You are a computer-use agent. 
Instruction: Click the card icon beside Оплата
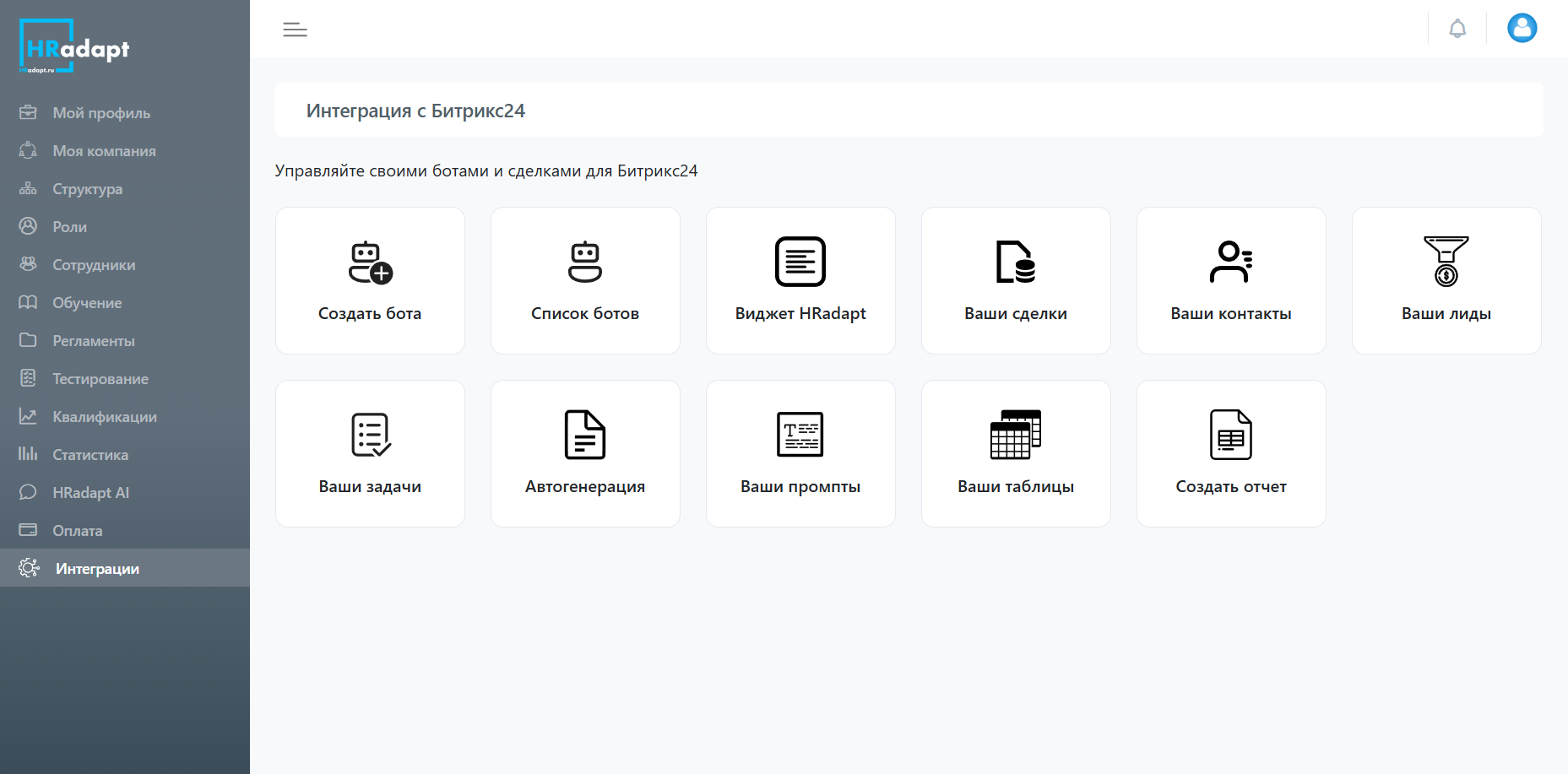[x=28, y=530]
